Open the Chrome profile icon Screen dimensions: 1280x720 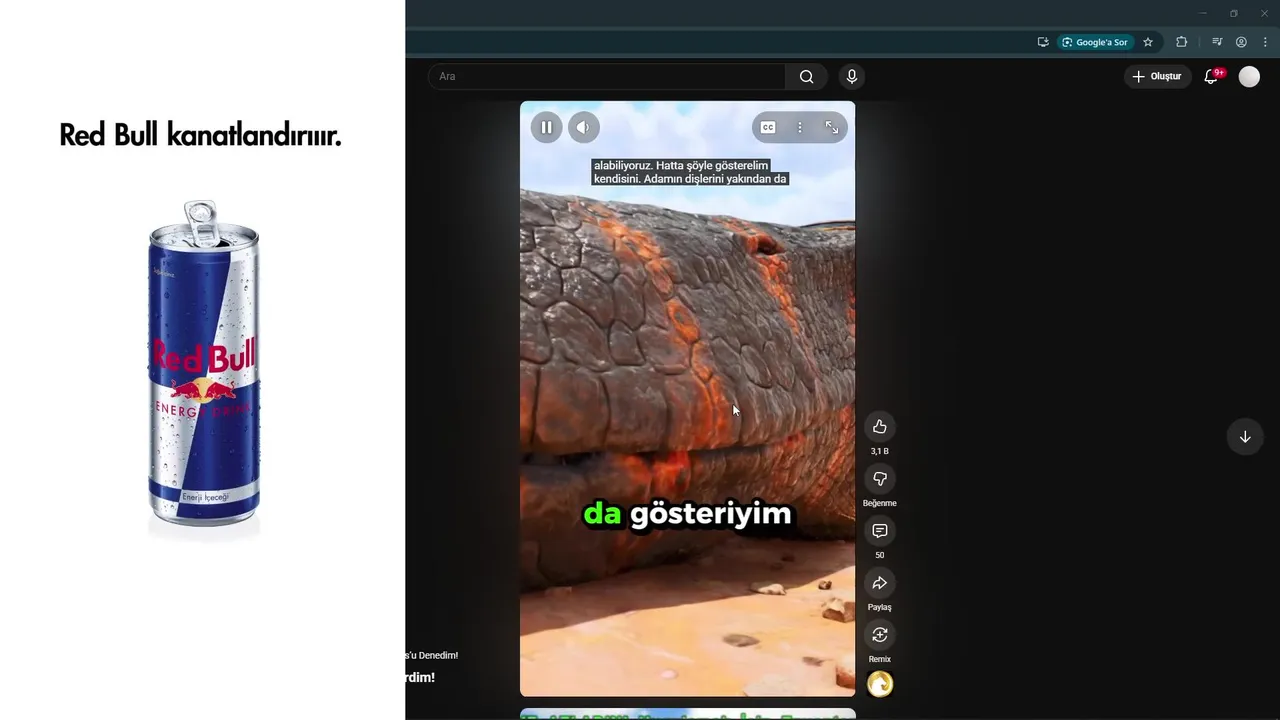1241,42
